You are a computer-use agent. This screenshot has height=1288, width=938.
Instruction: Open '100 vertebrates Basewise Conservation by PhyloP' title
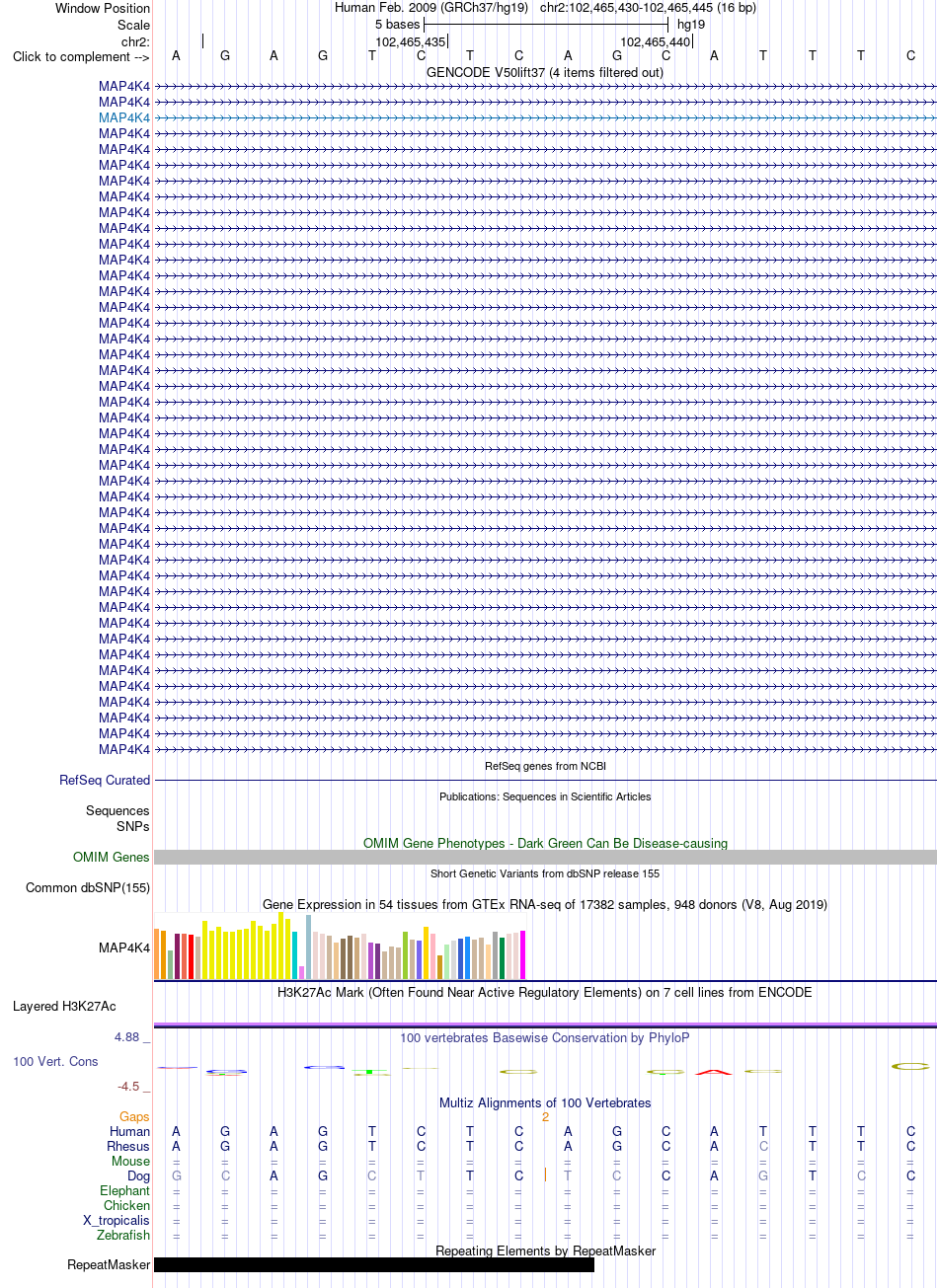[545, 1037]
